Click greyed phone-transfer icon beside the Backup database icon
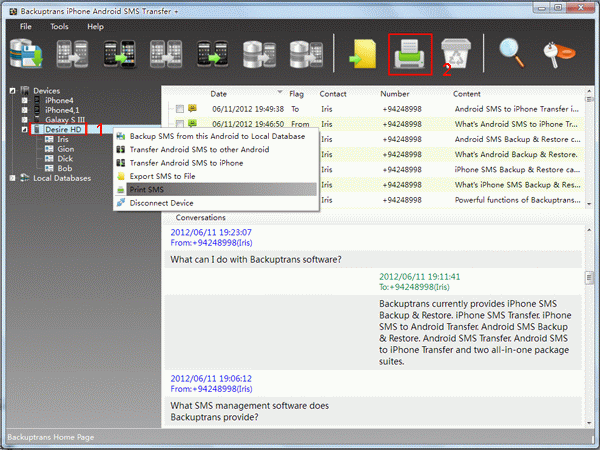Screen dimensions: 600x450 73,54
